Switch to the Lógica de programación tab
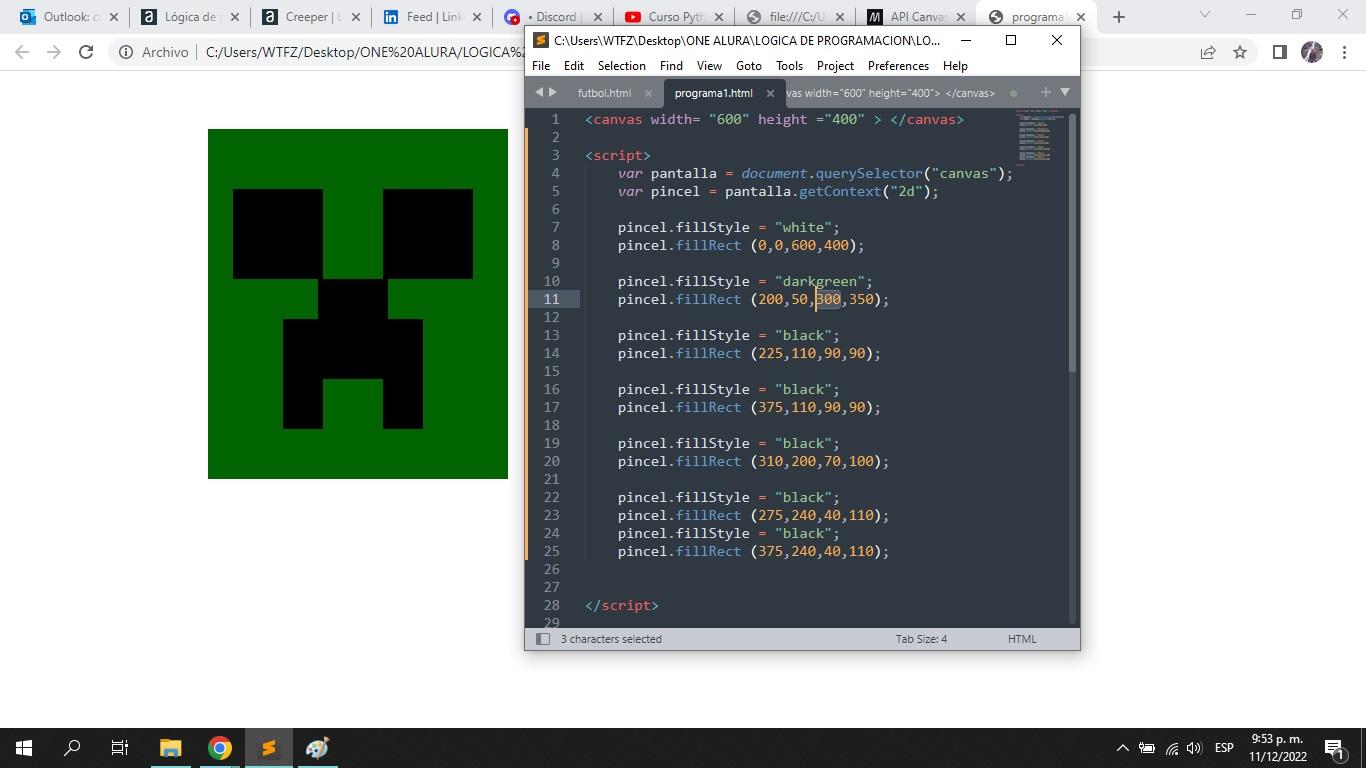The height and width of the screenshot is (768, 1366). (x=180, y=17)
